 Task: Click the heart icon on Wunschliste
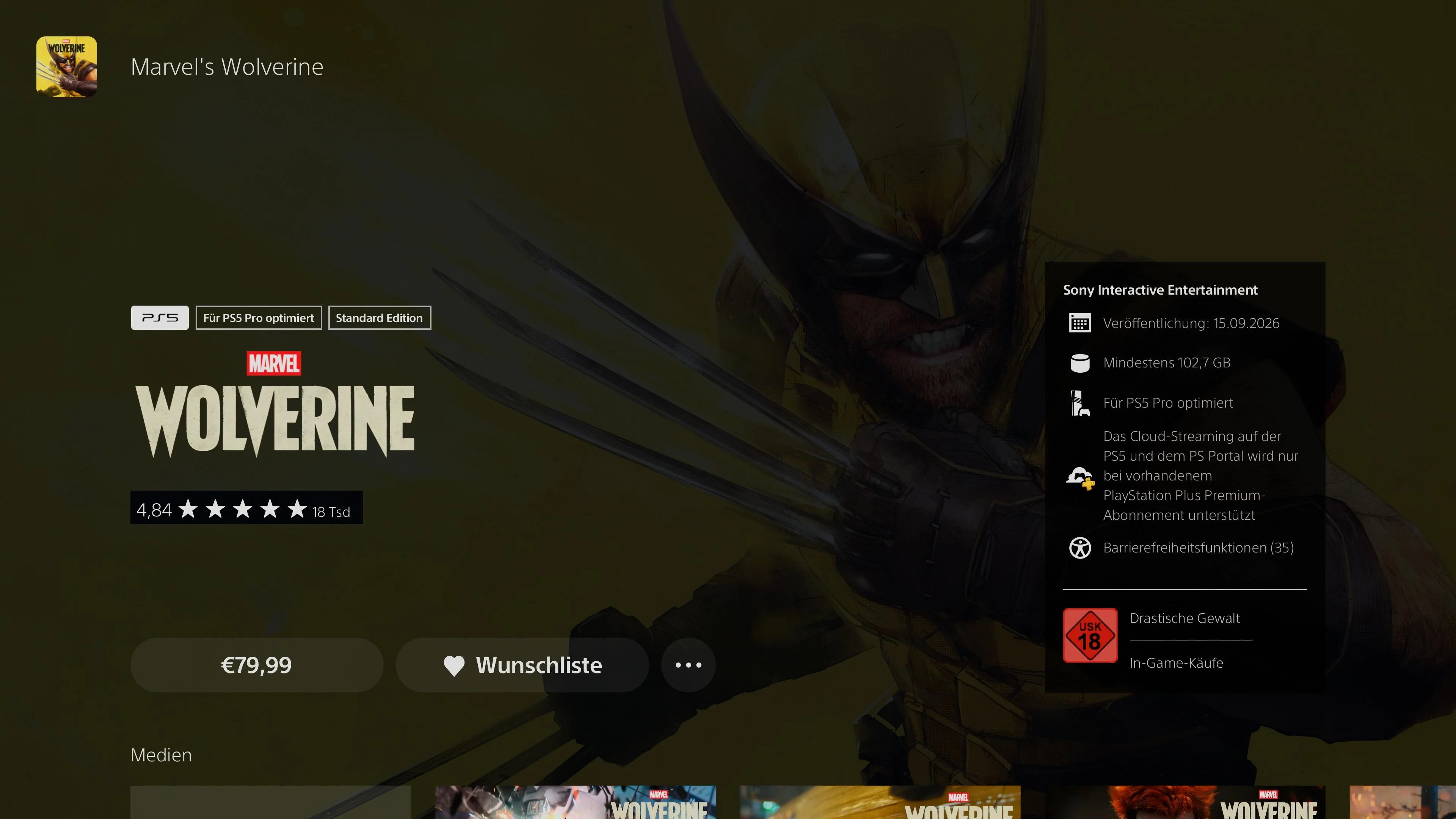pos(454,666)
